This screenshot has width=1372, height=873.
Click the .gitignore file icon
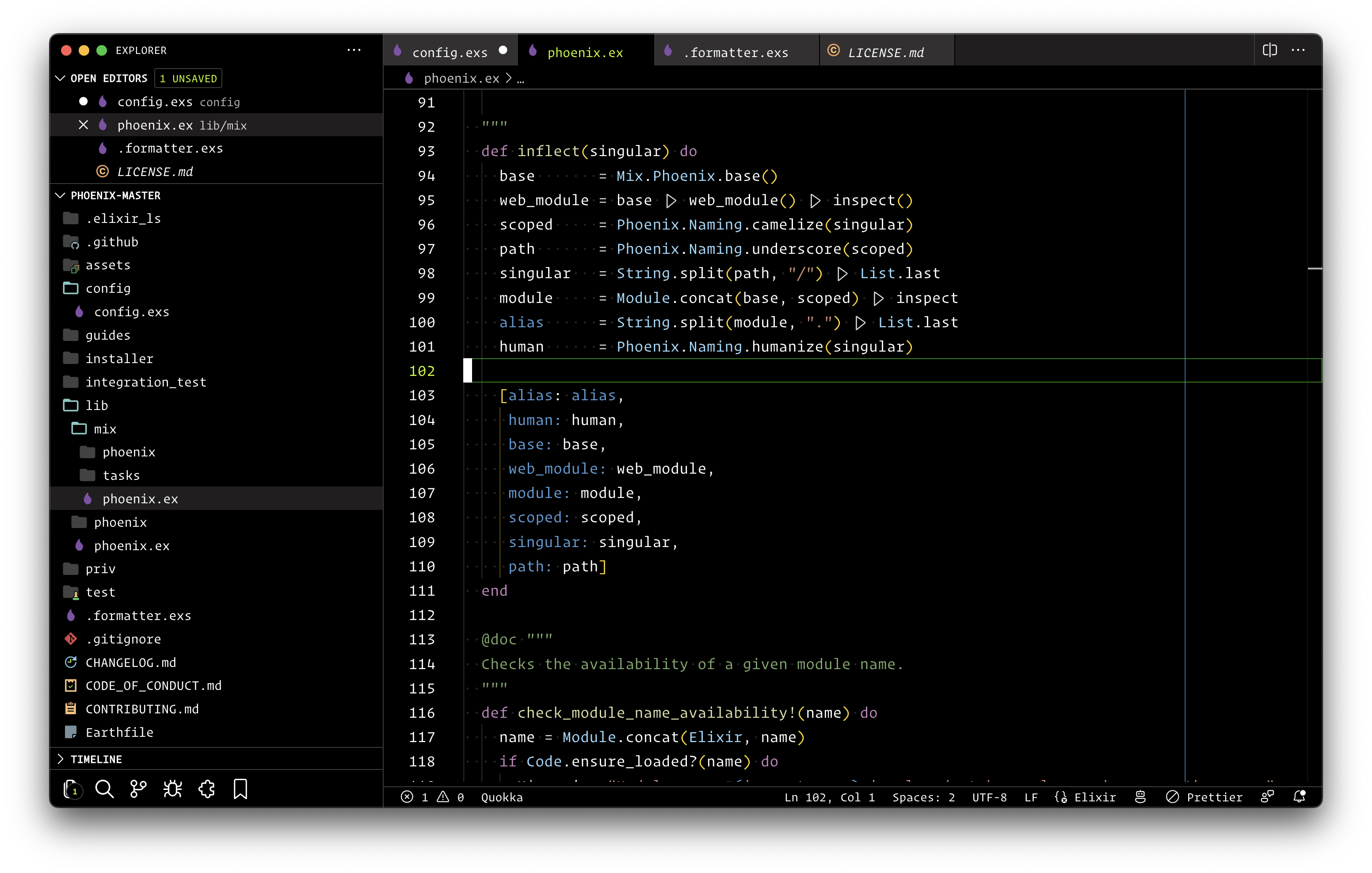71,639
